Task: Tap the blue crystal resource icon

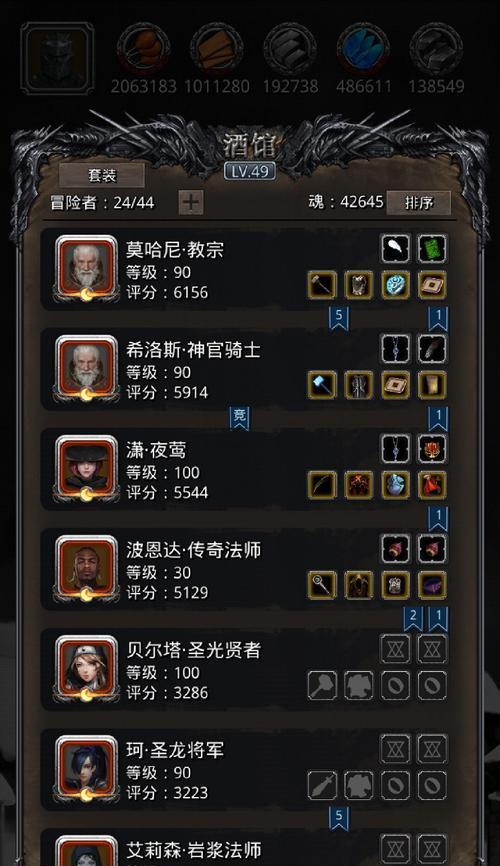Action: pos(363,49)
